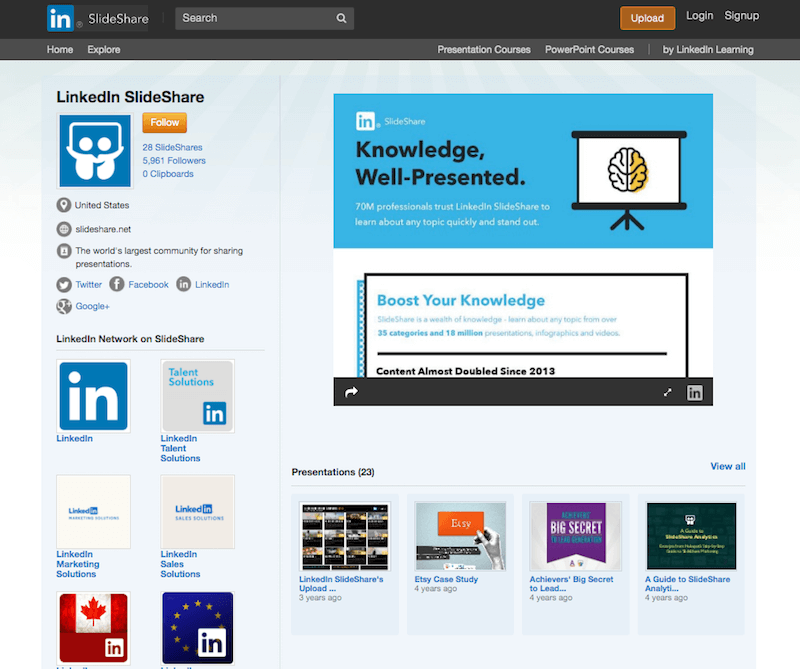
Task: Follow LinkedIn SlideShare with the Follow button
Action: [164, 122]
